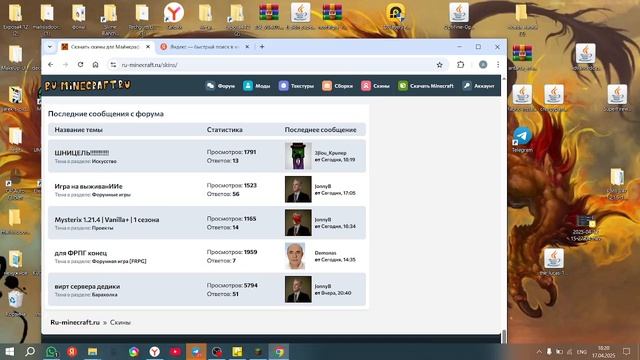The height and width of the screenshot is (360, 640).
Task: Open the Chrome three-dot menu
Action: point(498,64)
